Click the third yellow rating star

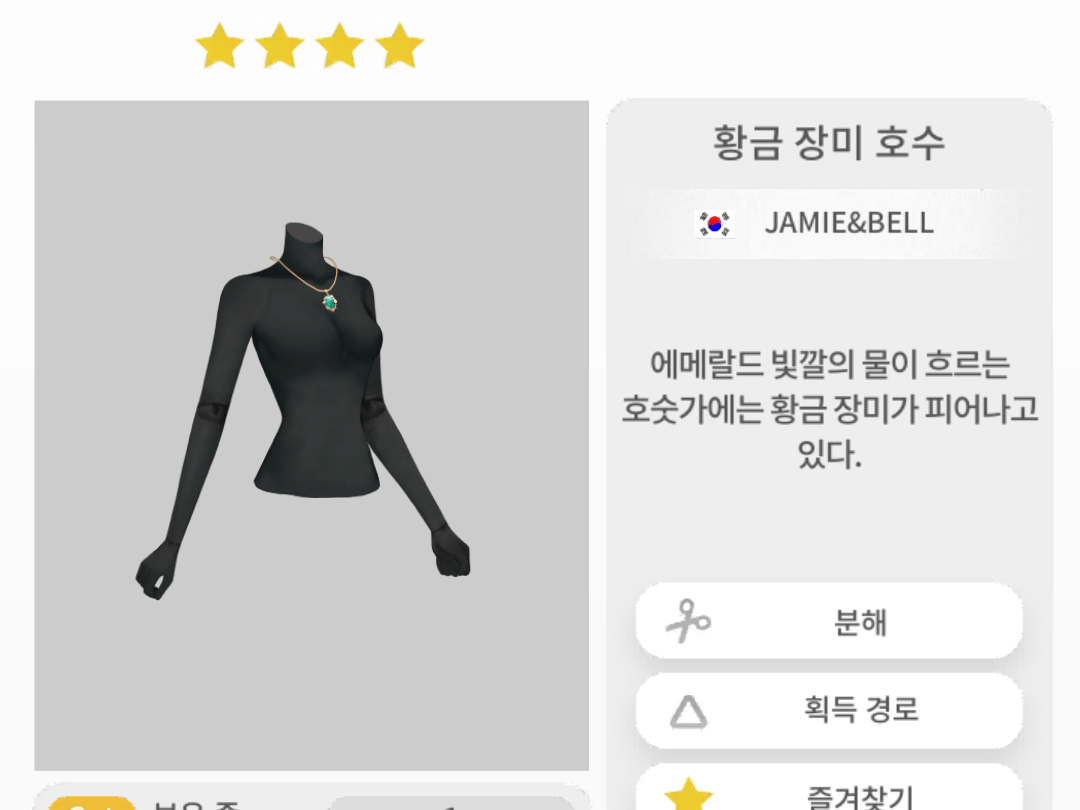(340, 45)
